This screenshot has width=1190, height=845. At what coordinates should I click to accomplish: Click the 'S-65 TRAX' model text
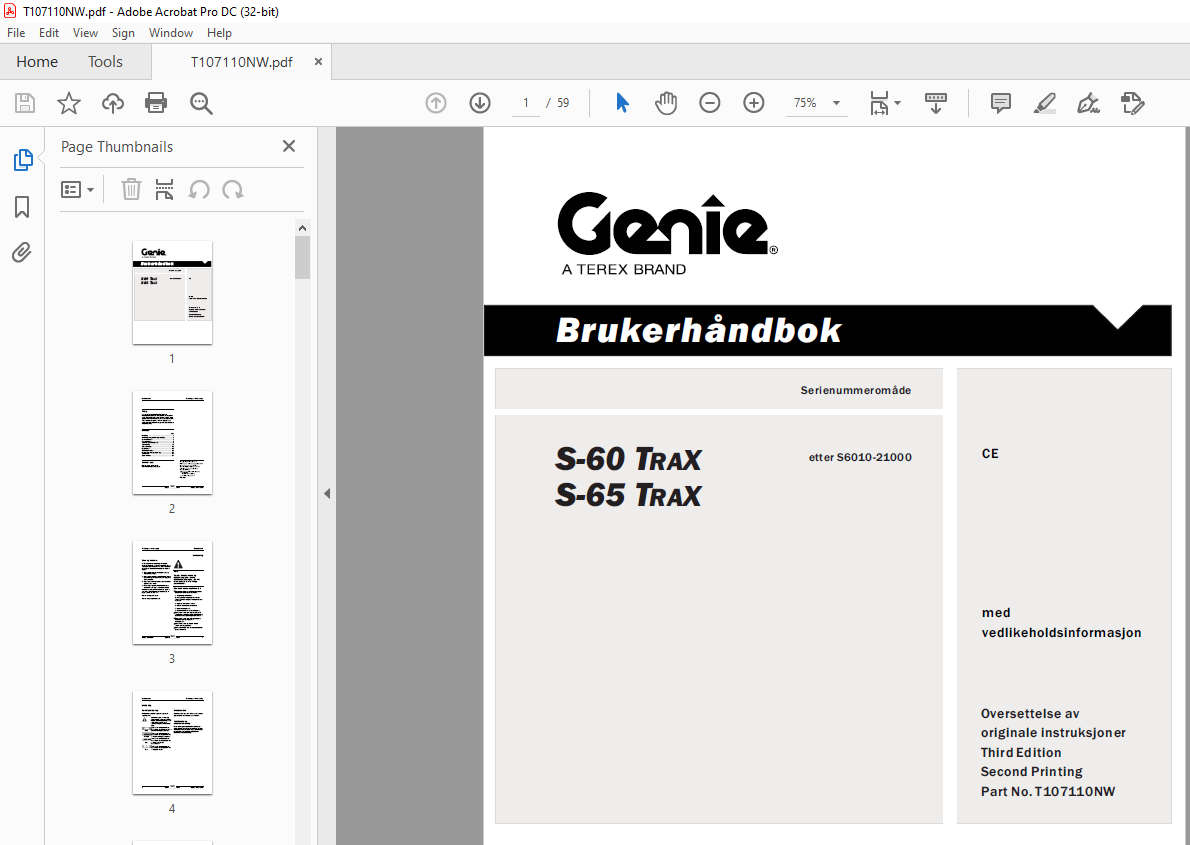coord(628,495)
